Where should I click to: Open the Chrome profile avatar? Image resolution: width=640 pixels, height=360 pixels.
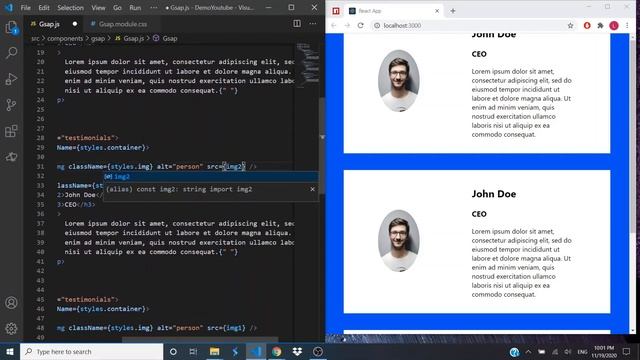coord(614,25)
